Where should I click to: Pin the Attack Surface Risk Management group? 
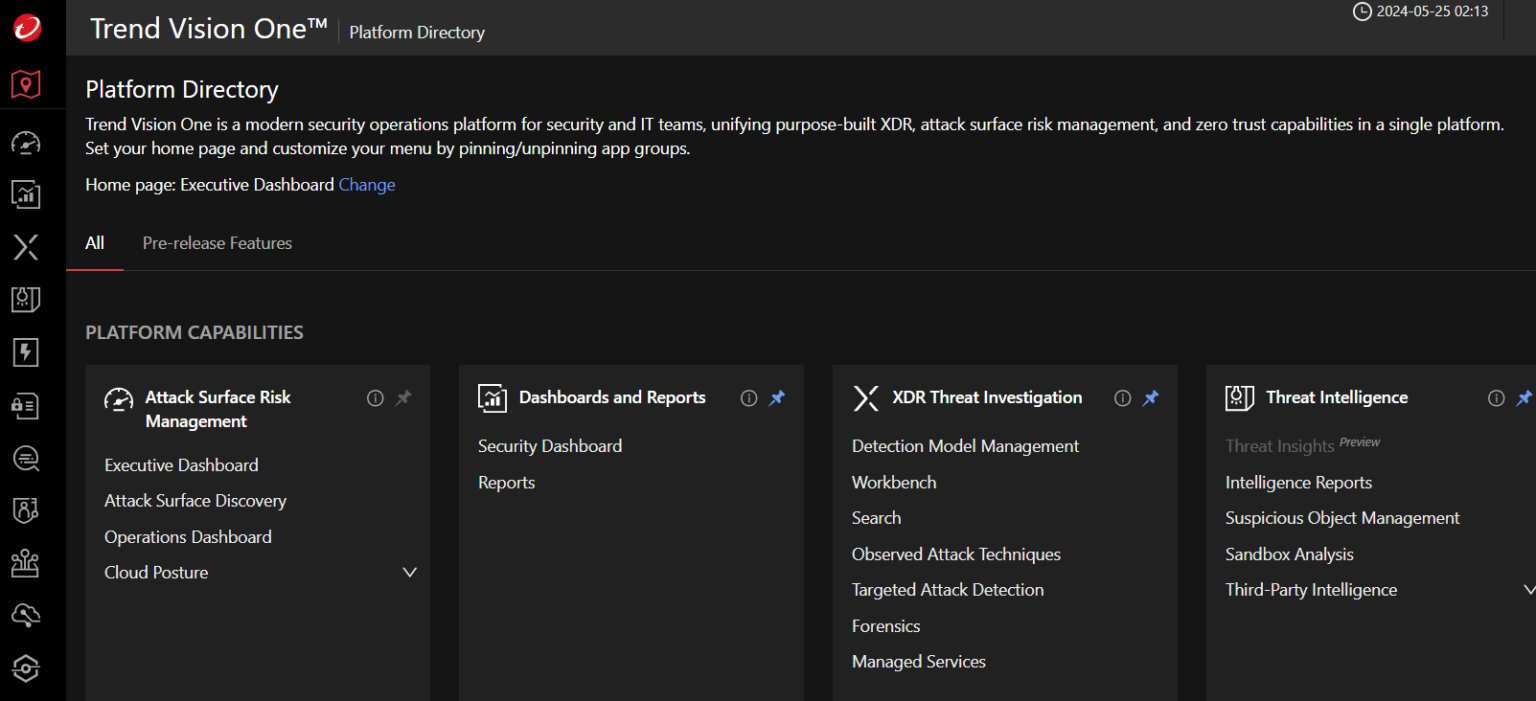[403, 398]
